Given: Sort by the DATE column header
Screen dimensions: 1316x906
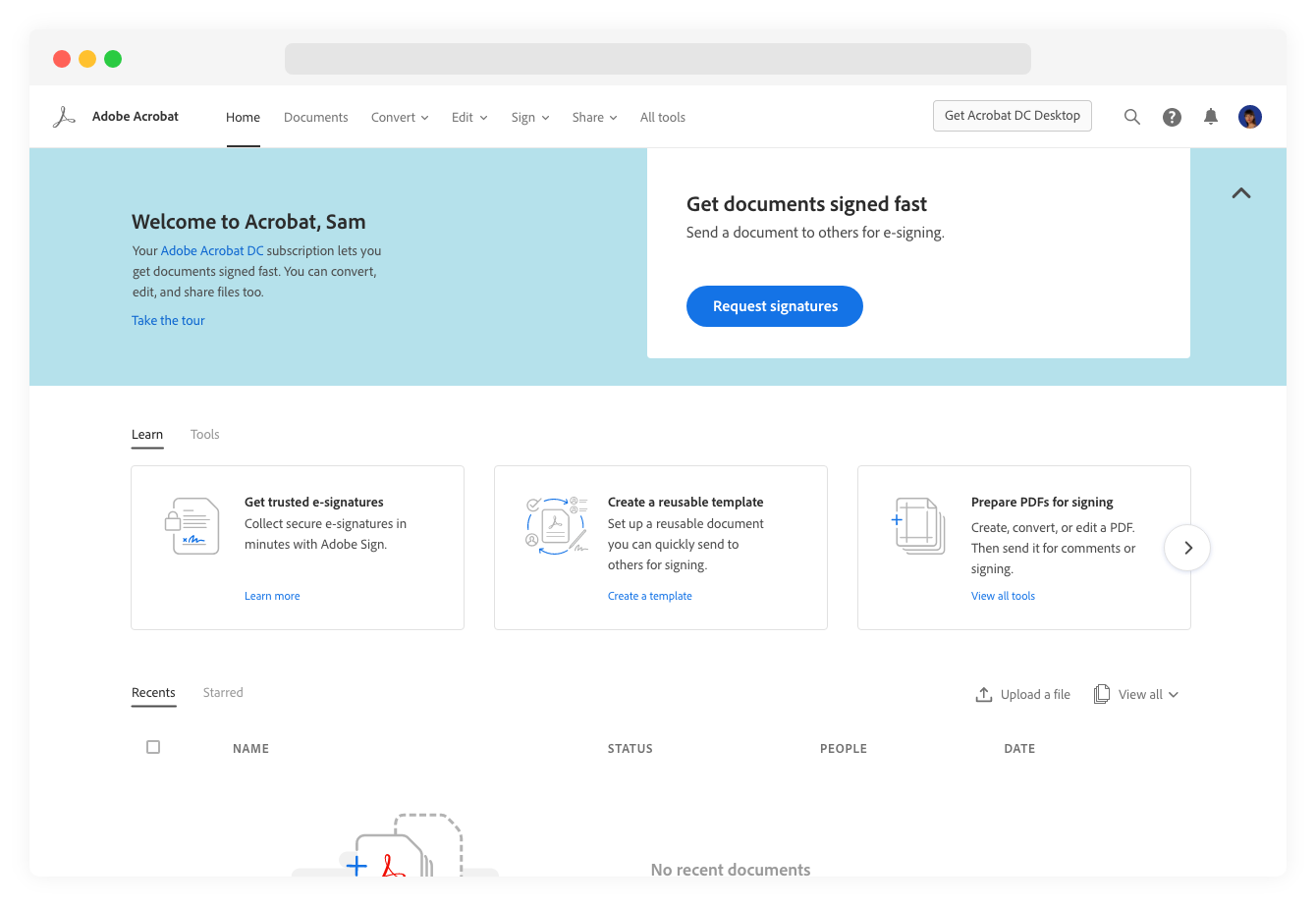Looking at the screenshot, I should coord(1019,749).
